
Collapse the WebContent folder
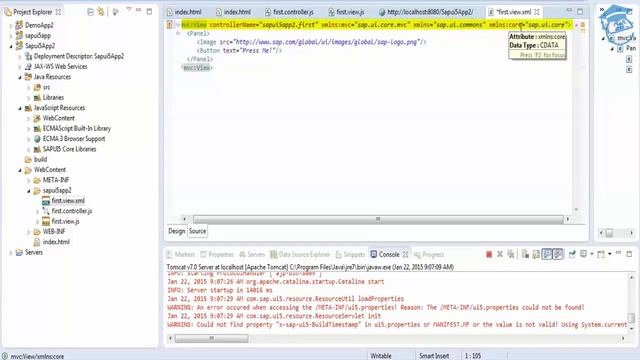click(20, 170)
